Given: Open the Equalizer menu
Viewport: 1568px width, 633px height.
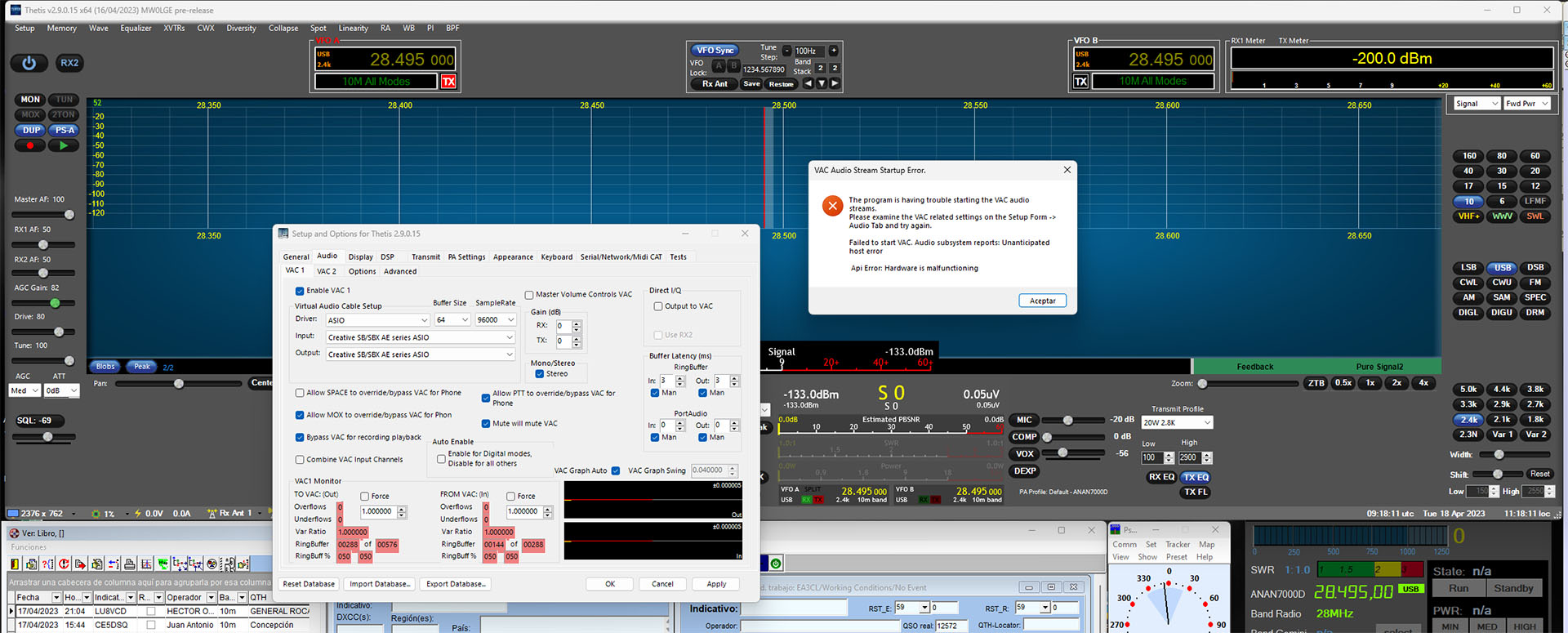Looking at the screenshot, I should pos(136,28).
